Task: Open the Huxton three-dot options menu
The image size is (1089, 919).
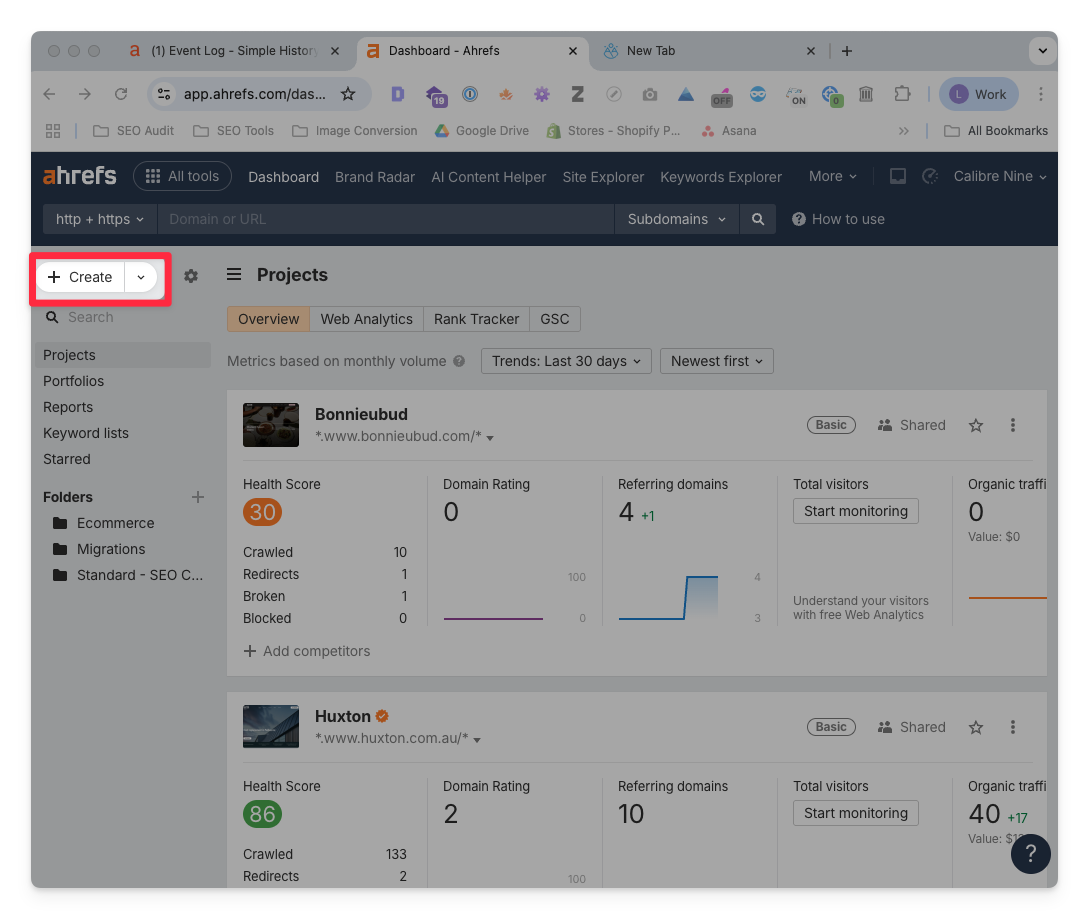Action: 1013,727
